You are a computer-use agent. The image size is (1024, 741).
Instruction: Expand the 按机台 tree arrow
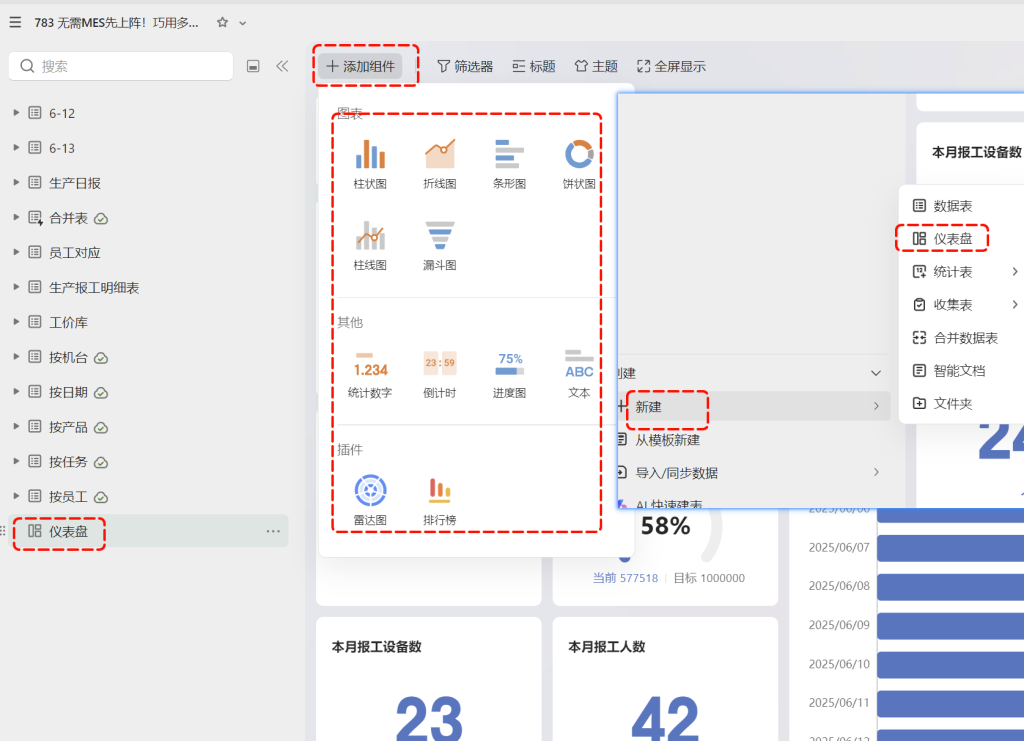coord(16,357)
